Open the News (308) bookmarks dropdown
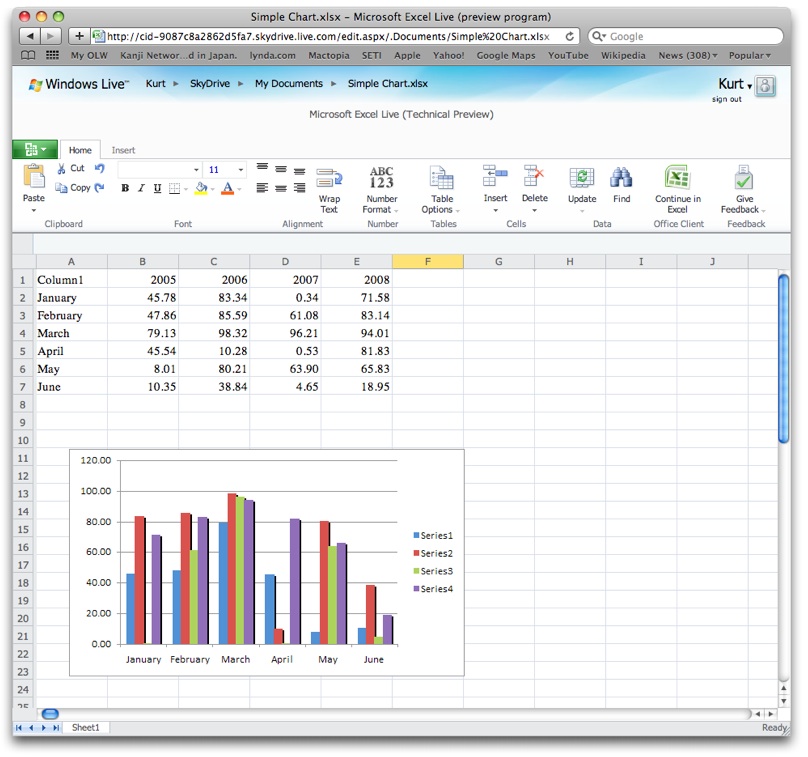This screenshot has width=808, height=757. (687, 55)
